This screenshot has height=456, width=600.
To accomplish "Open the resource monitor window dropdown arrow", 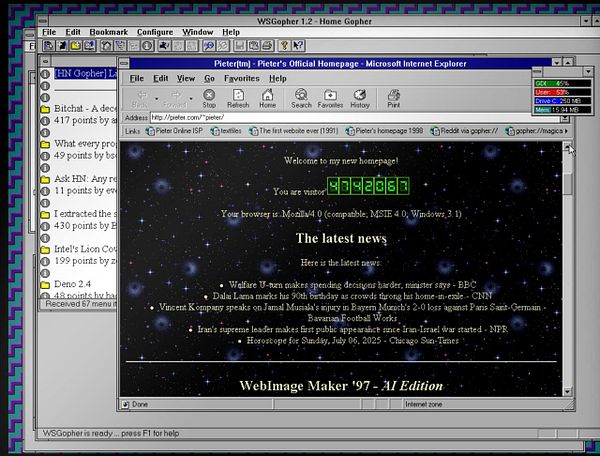I will (588, 72).
